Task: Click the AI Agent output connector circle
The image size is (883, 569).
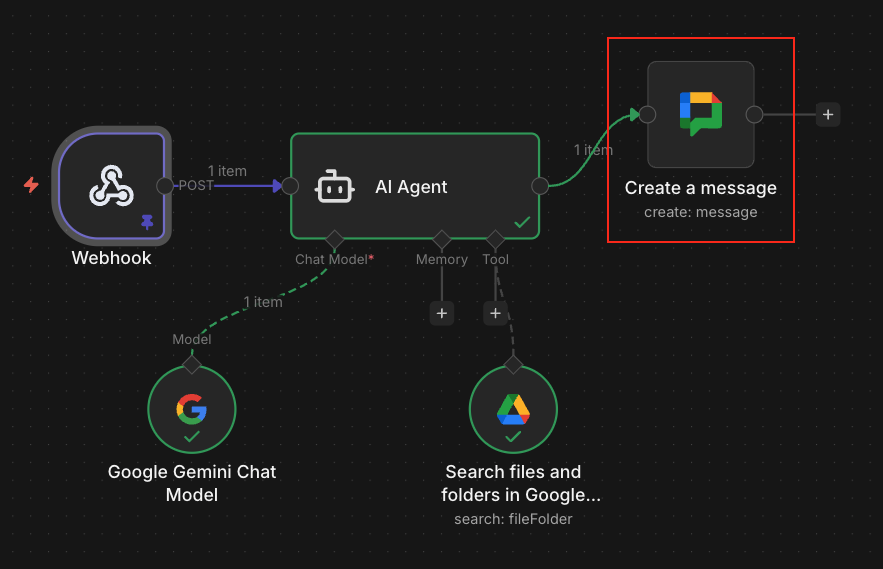Action: point(540,185)
